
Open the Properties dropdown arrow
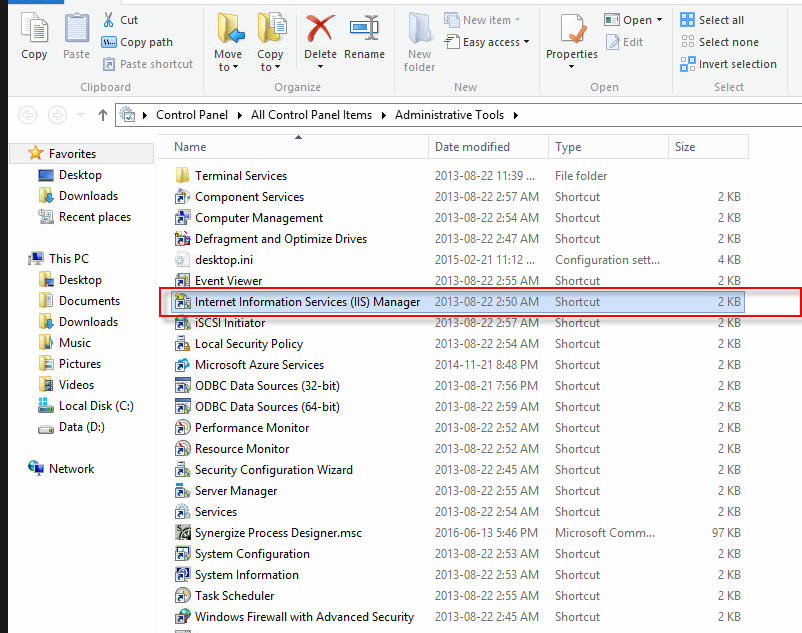point(571,66)
